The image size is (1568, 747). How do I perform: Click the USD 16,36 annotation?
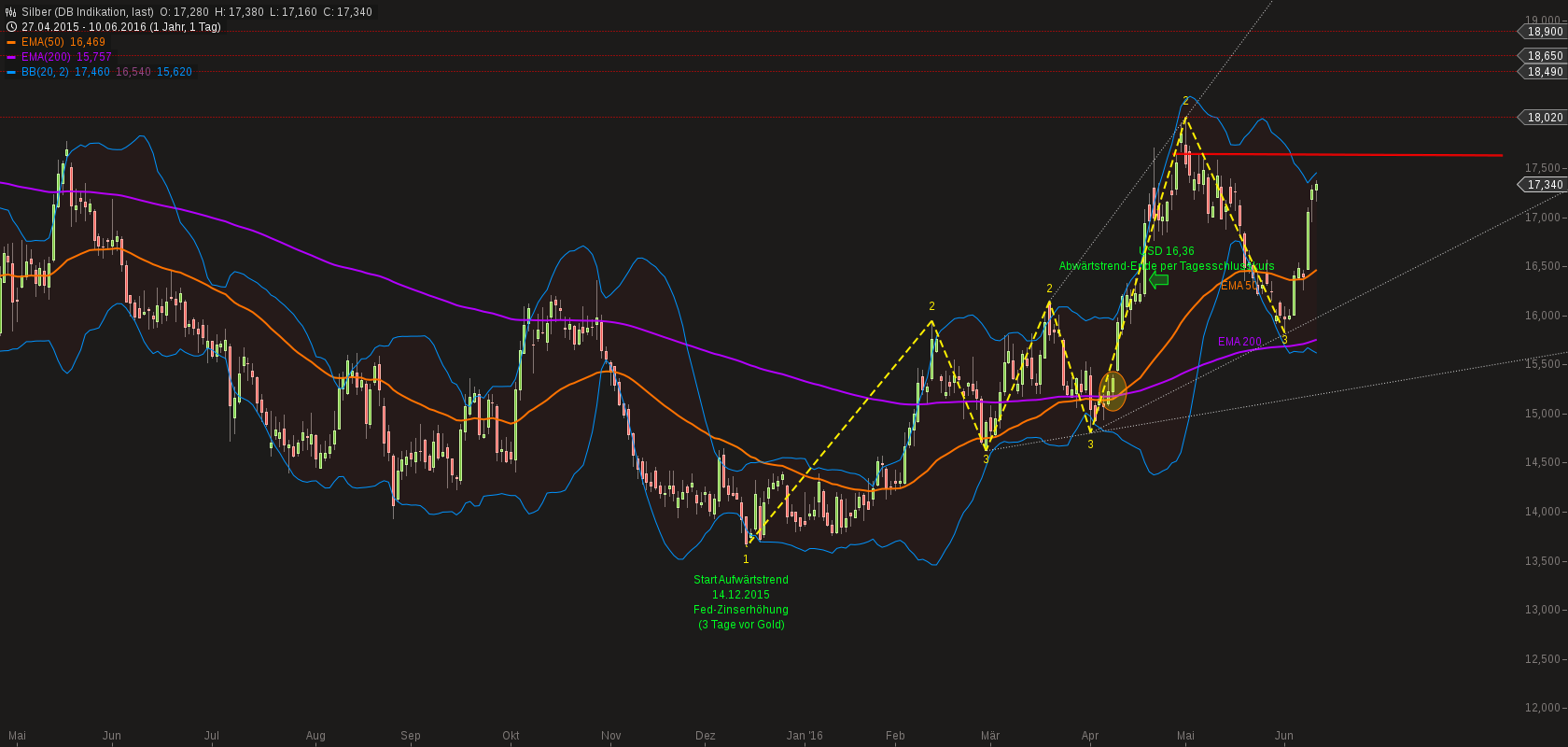click(x=1167, y=251)
